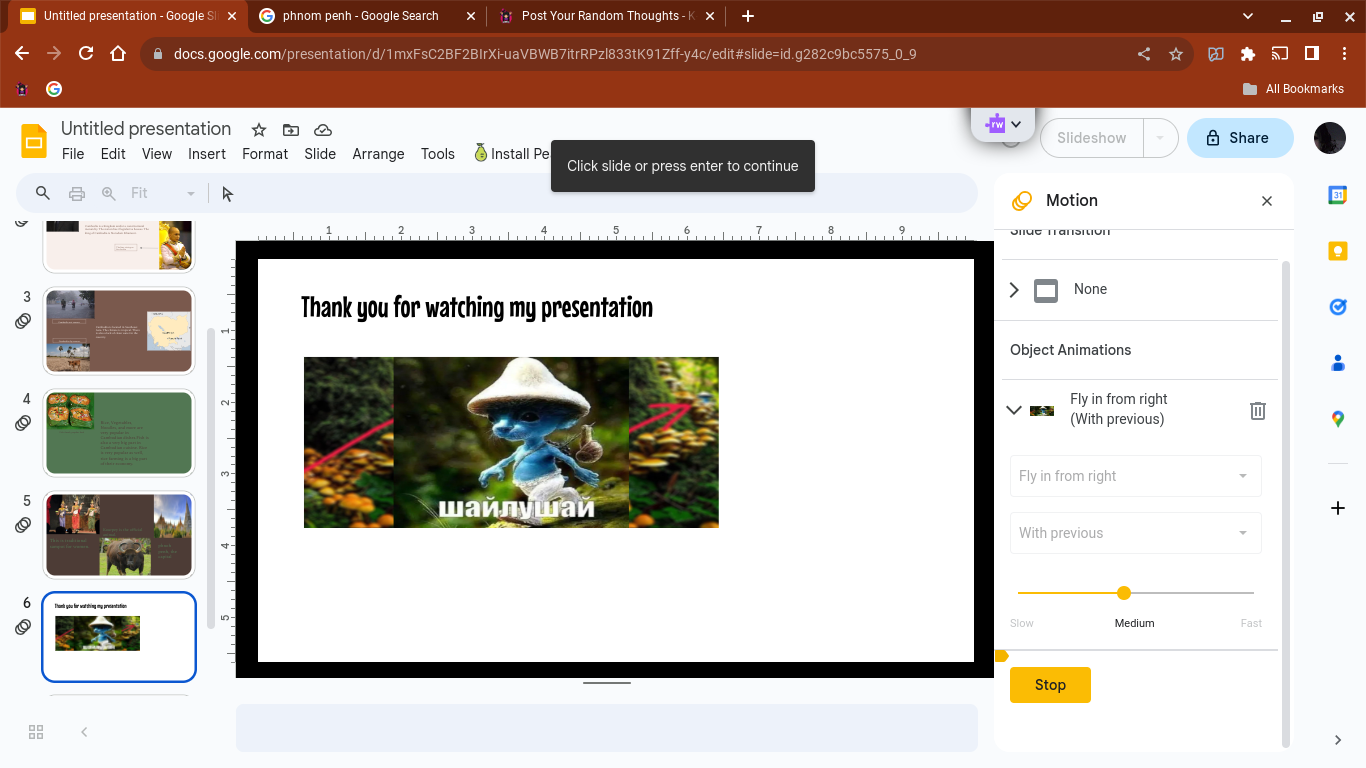Stop the animation preview
This screenshot has height=768, width=1366.
tap(1050, 685)
